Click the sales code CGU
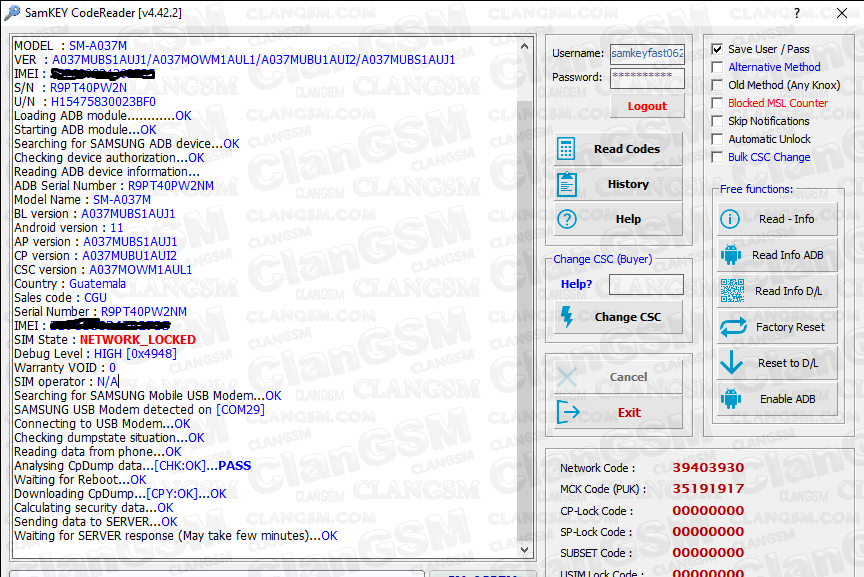The width and height of the screenshot is (864, 577). (95, 298)
